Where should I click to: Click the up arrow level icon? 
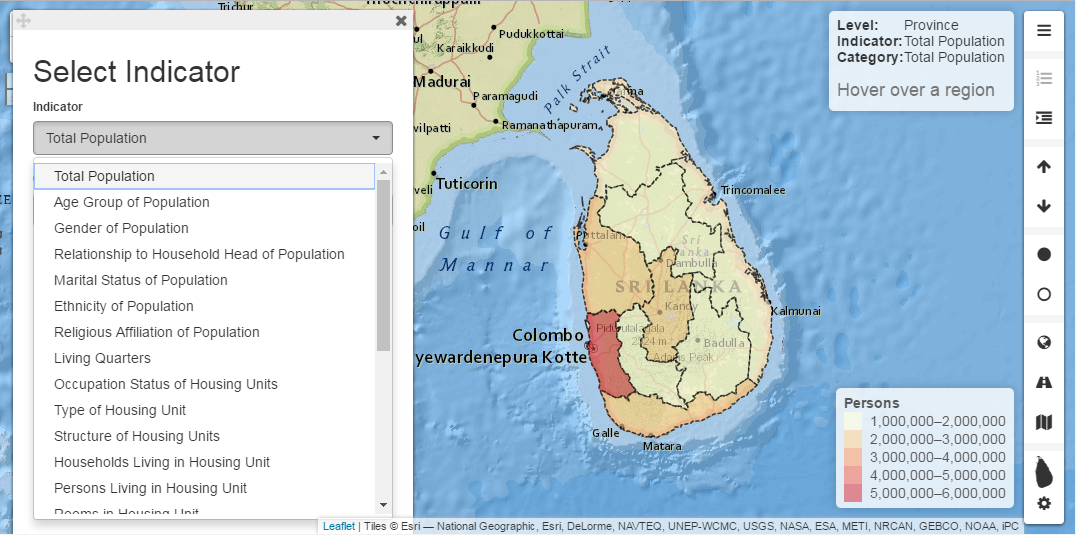(x=1044, y=167)
